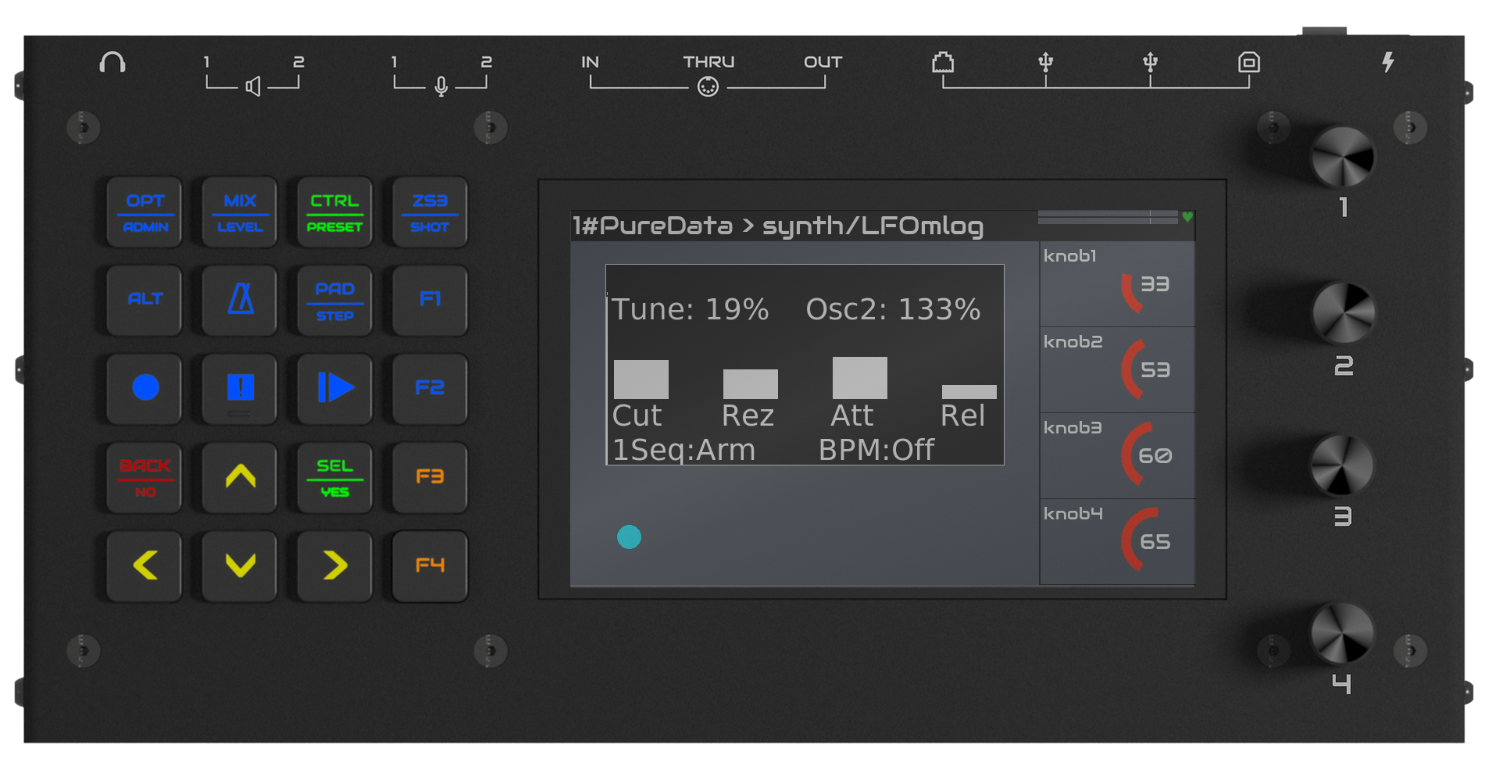The height and width of the screenshot is (779, 1492).
Task: Click the first USB port icon
Action: click(x=1046, y=63)
